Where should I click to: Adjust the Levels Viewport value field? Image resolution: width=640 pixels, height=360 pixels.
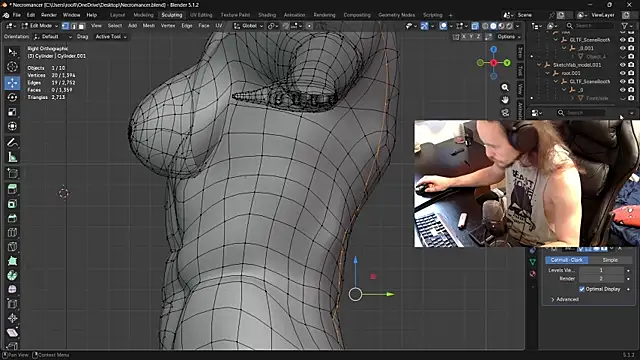tap(601, 270)
